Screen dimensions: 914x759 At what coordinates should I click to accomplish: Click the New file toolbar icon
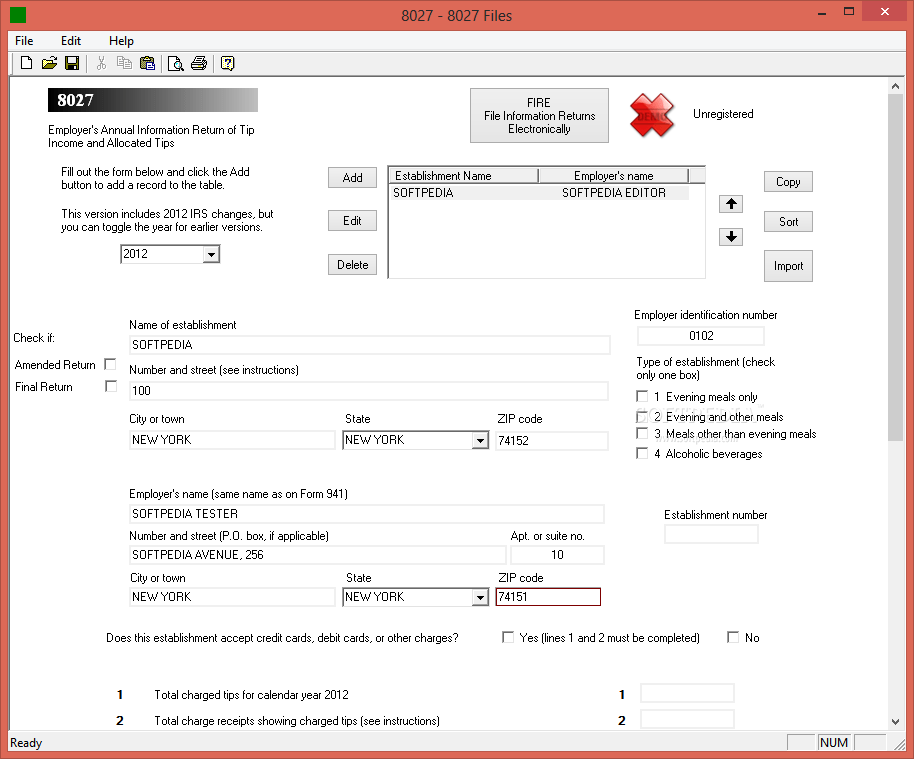coord(26,63)
